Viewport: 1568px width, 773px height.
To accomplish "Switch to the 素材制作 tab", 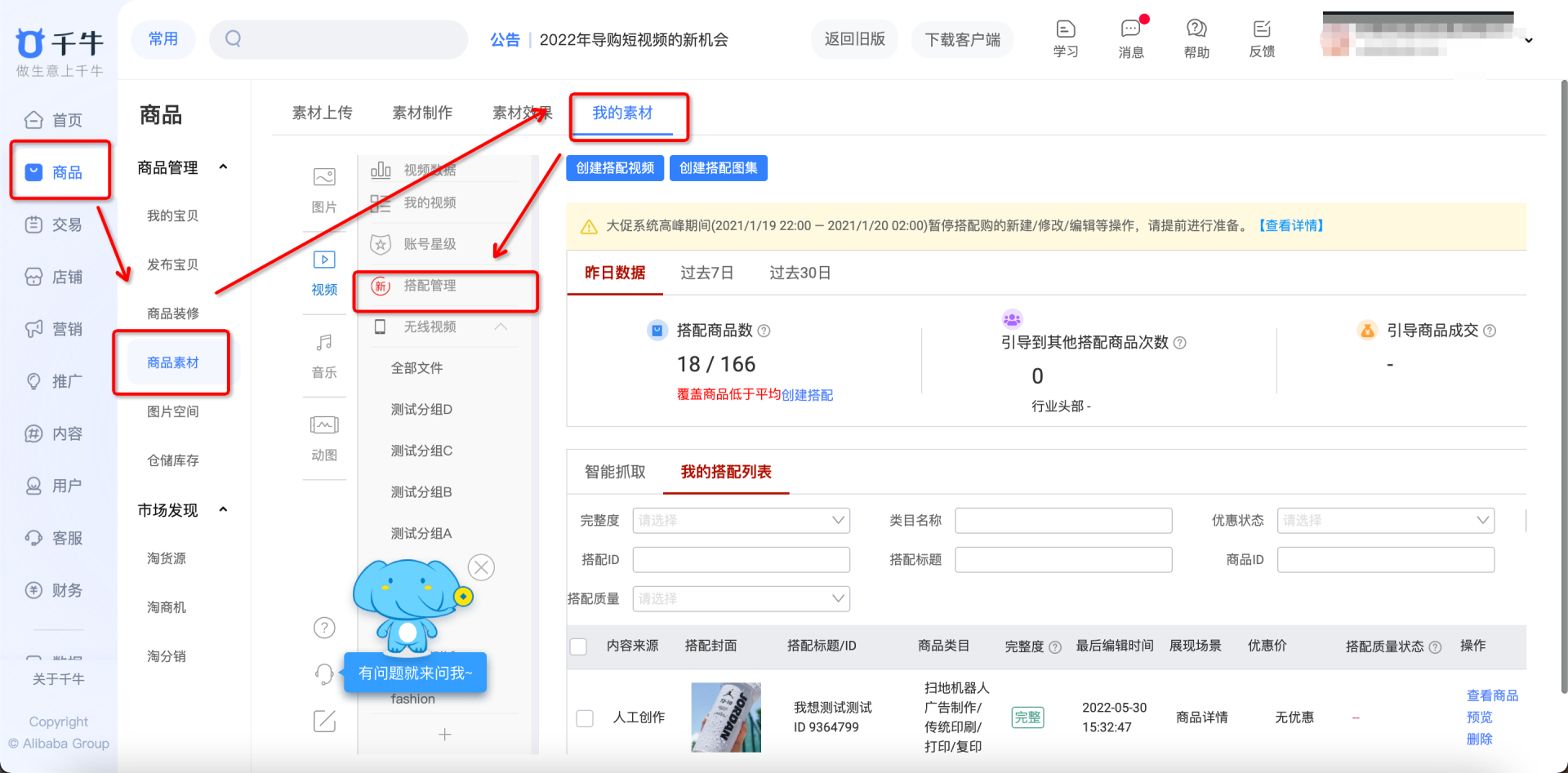I will [422, 113].
